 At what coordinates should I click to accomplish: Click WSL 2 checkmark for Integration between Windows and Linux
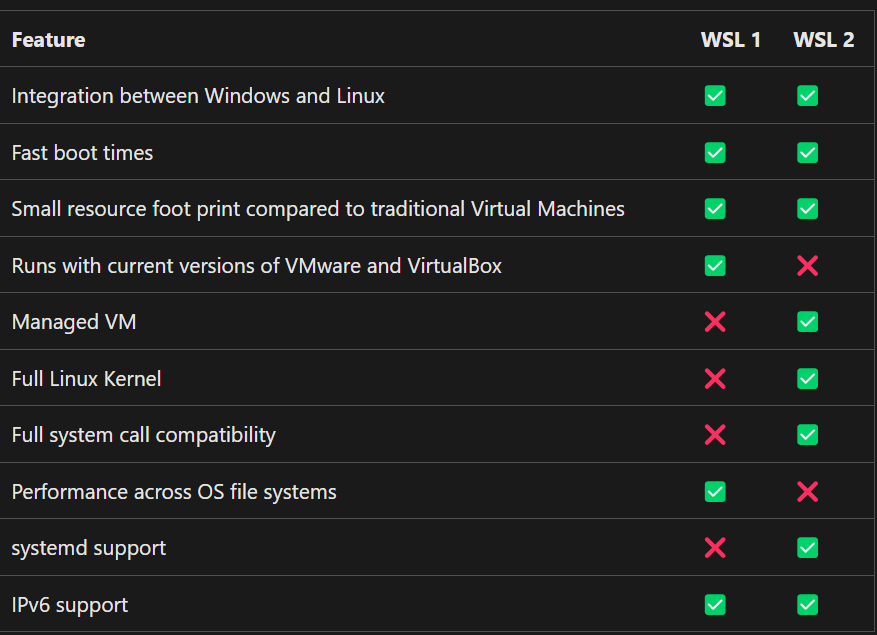click(x=807, y=96)
